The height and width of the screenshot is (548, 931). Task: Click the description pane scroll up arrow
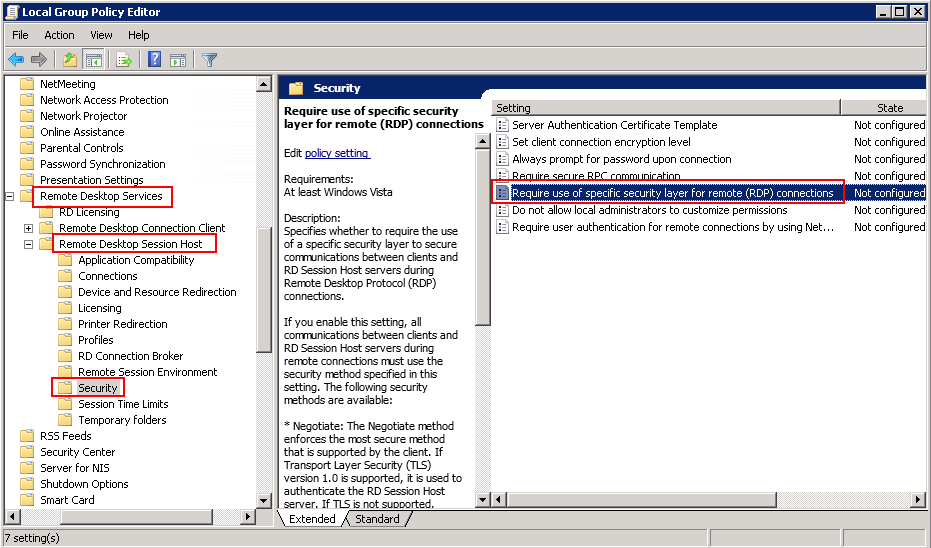tap(483, 141)
